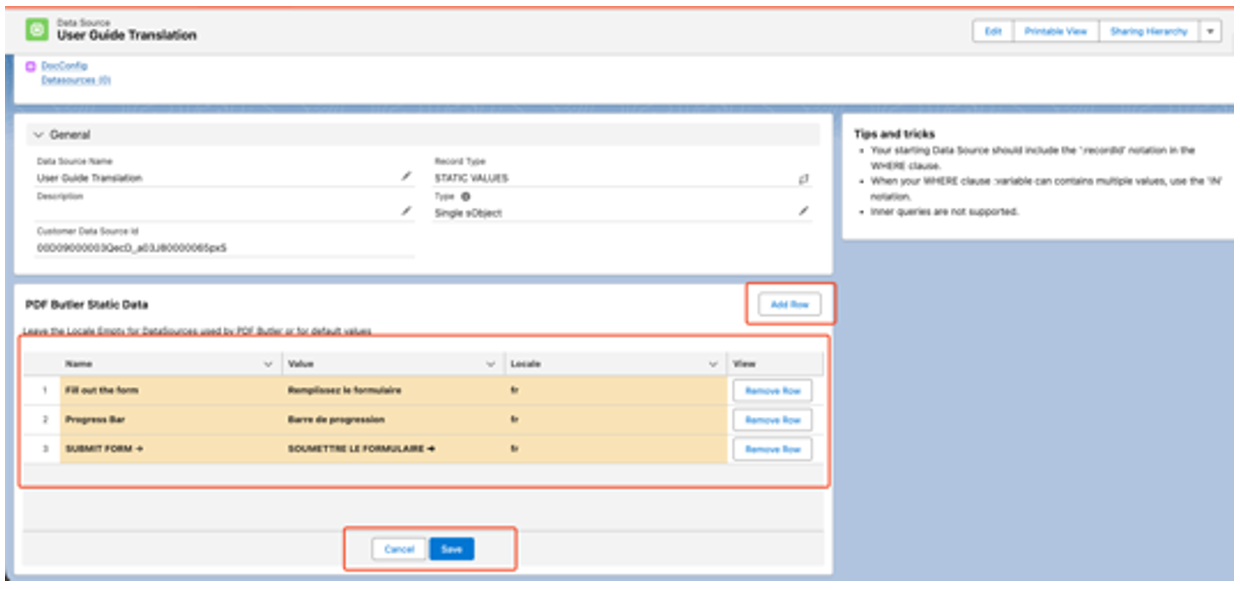Image resolution: width=1240 pixels, height=590 pixels.
Task: Click pencil icon to edit Data Source Name
Action: 406,176
